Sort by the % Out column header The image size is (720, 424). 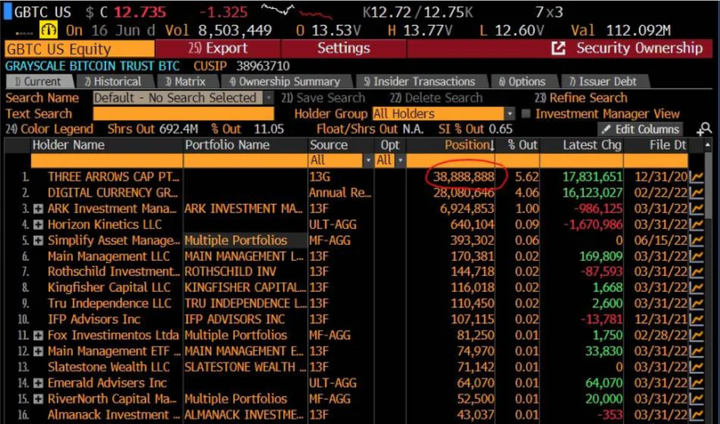[522, 145]
